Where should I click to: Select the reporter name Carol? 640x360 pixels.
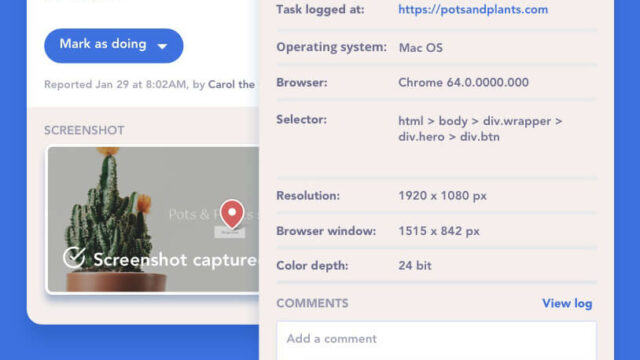231,84
